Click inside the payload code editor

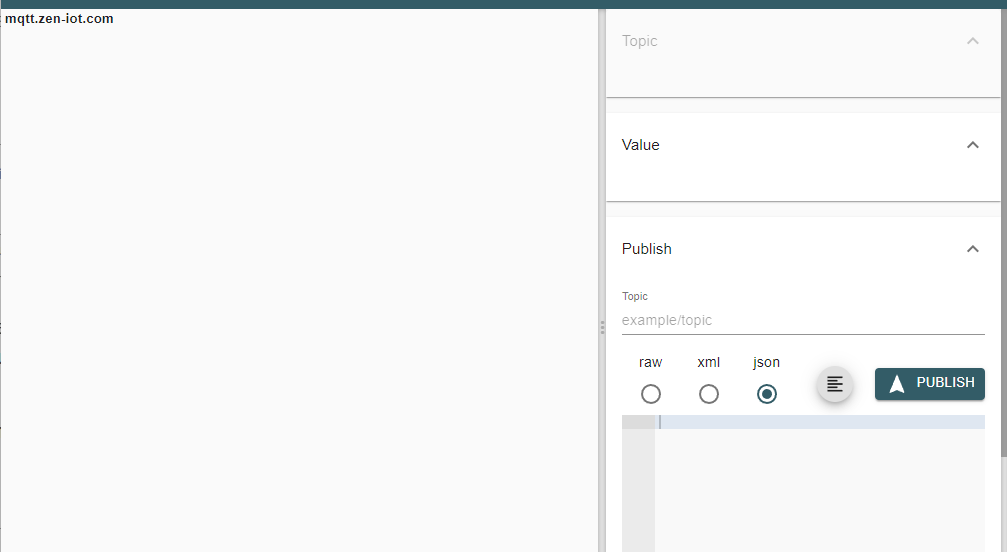[820, 480]
